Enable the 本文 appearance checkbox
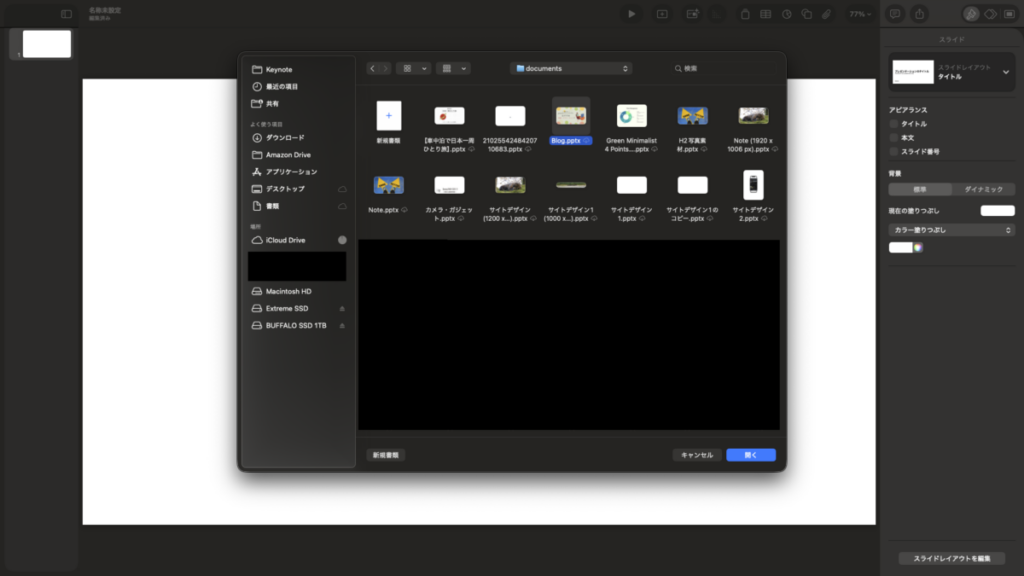 point(892,138)
